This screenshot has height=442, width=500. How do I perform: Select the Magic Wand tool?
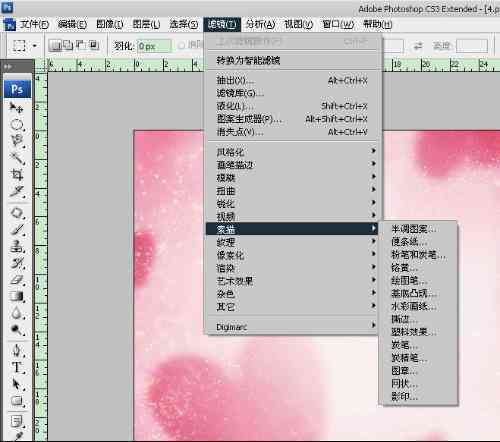[17, 158]
